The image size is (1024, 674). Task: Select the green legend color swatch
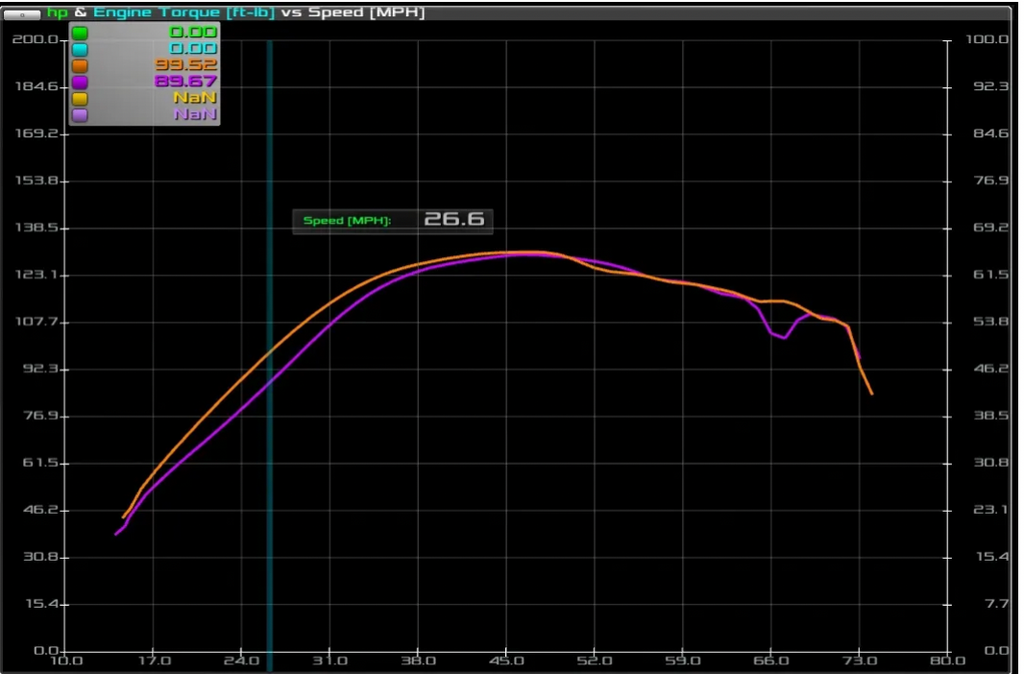tap(80, 33)
